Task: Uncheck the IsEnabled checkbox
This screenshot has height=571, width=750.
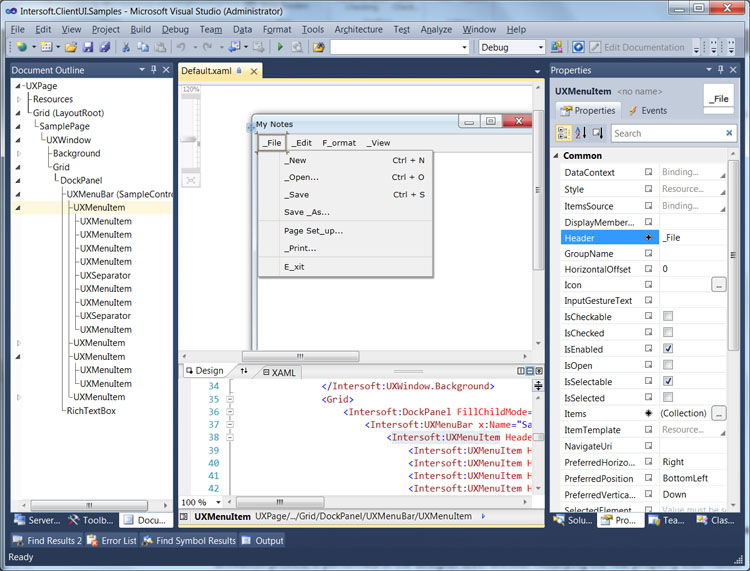Action: tap(668, 349)
